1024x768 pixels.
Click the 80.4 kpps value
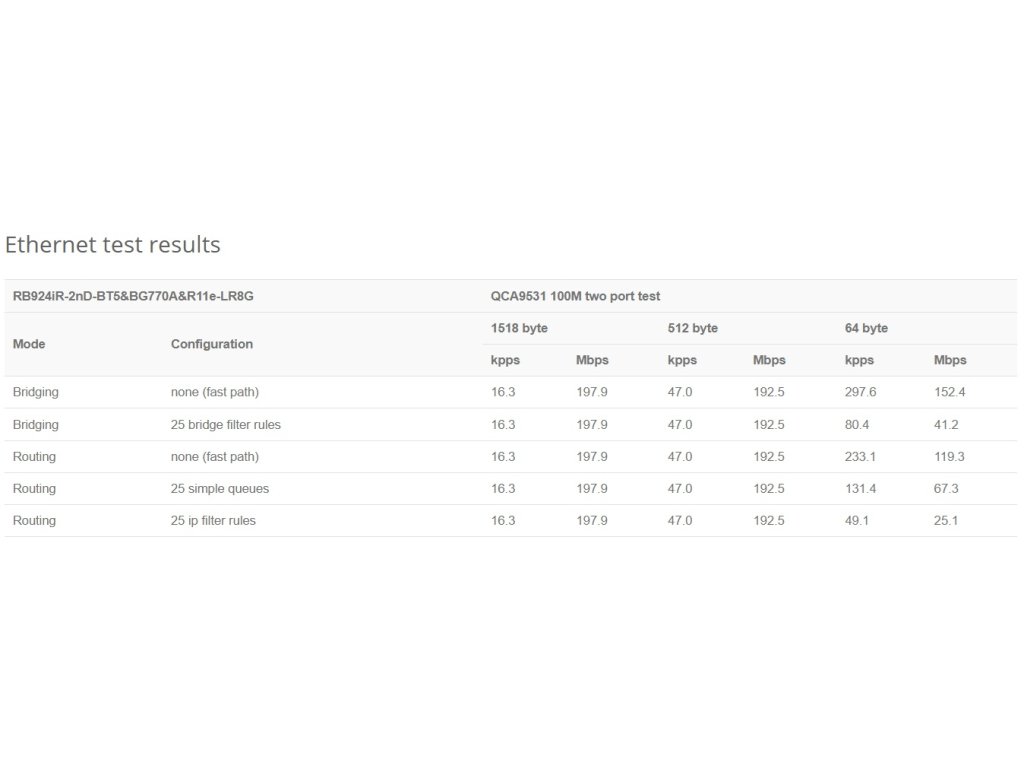click(857, 424)
